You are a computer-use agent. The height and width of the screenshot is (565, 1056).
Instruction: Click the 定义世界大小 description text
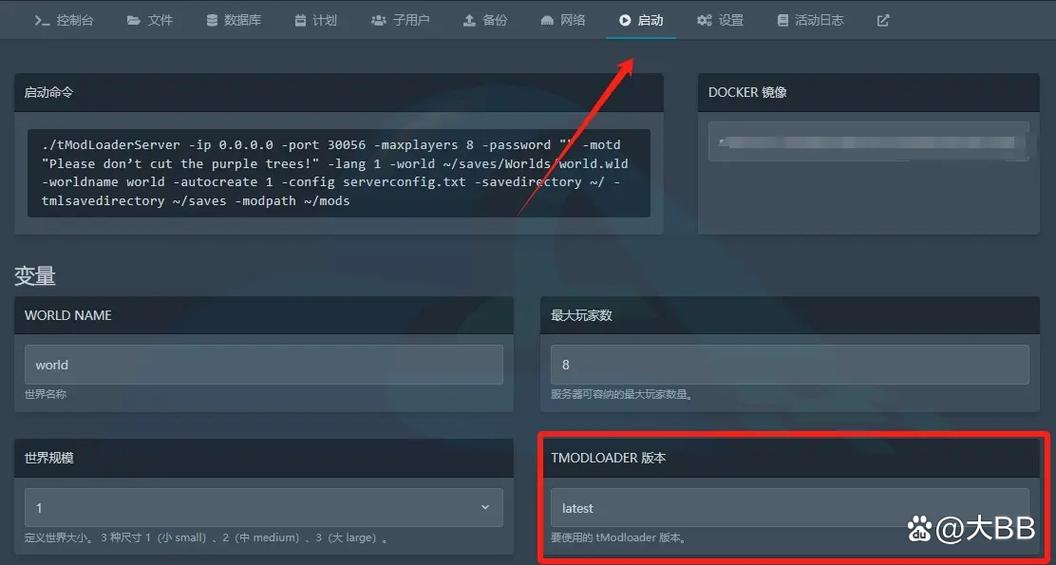click(207, 538)
